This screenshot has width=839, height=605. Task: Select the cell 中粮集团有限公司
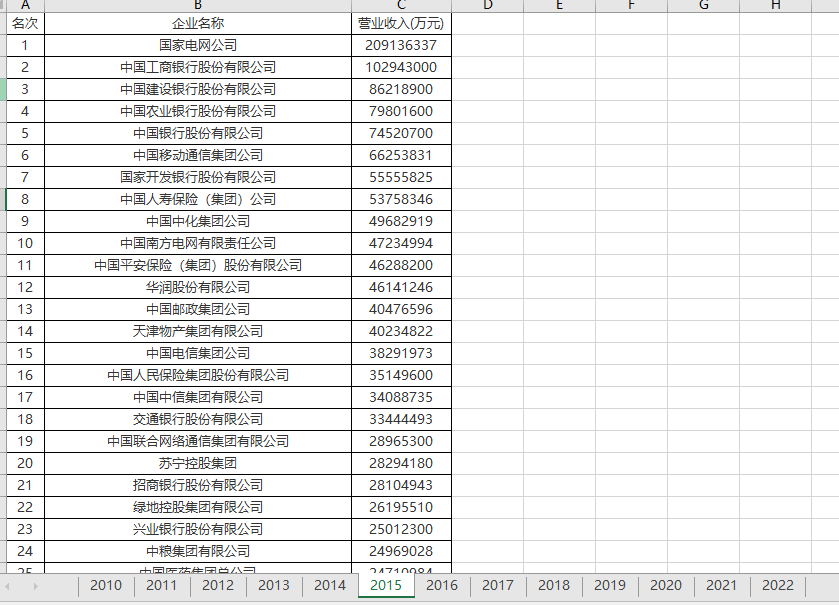198,551
